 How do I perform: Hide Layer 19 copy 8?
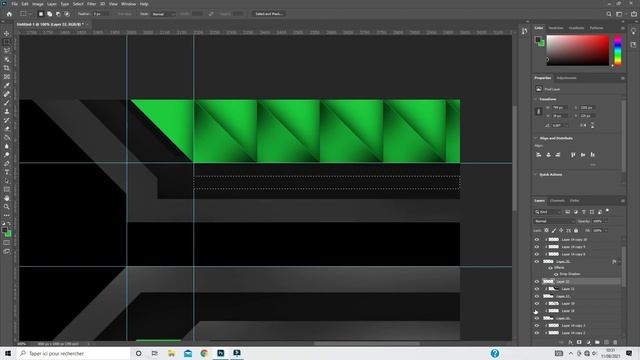click(537, 254)
